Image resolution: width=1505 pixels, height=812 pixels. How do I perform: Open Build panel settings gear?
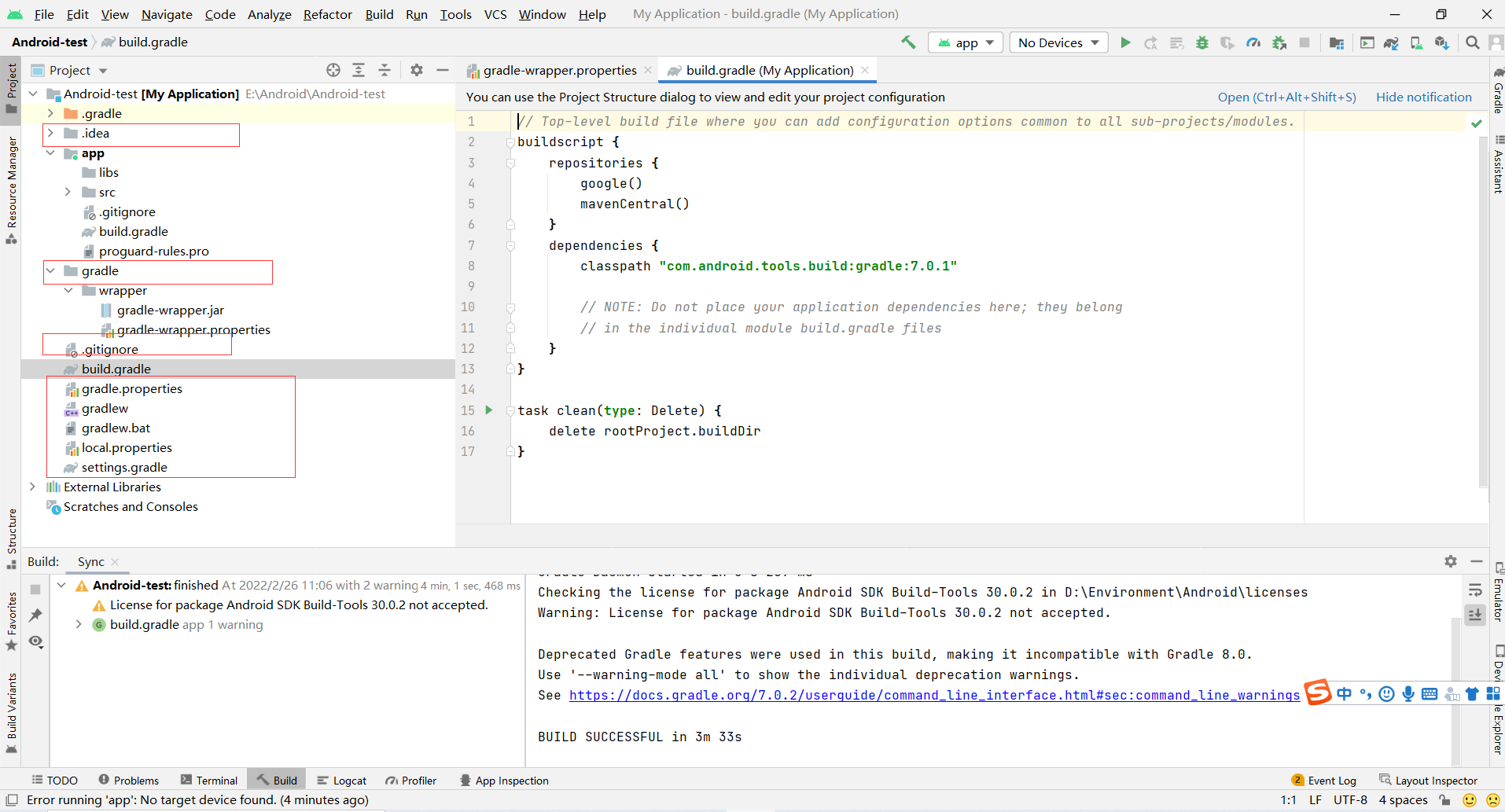pyautogui.click(x=1451, y=561)
